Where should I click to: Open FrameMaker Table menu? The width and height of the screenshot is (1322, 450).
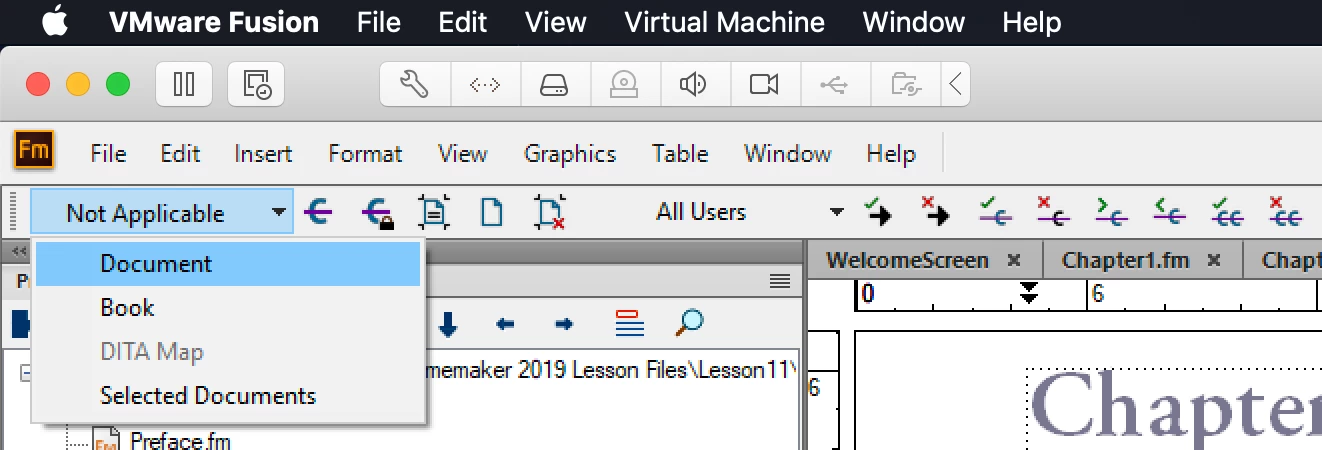click(x=680, y=154)
